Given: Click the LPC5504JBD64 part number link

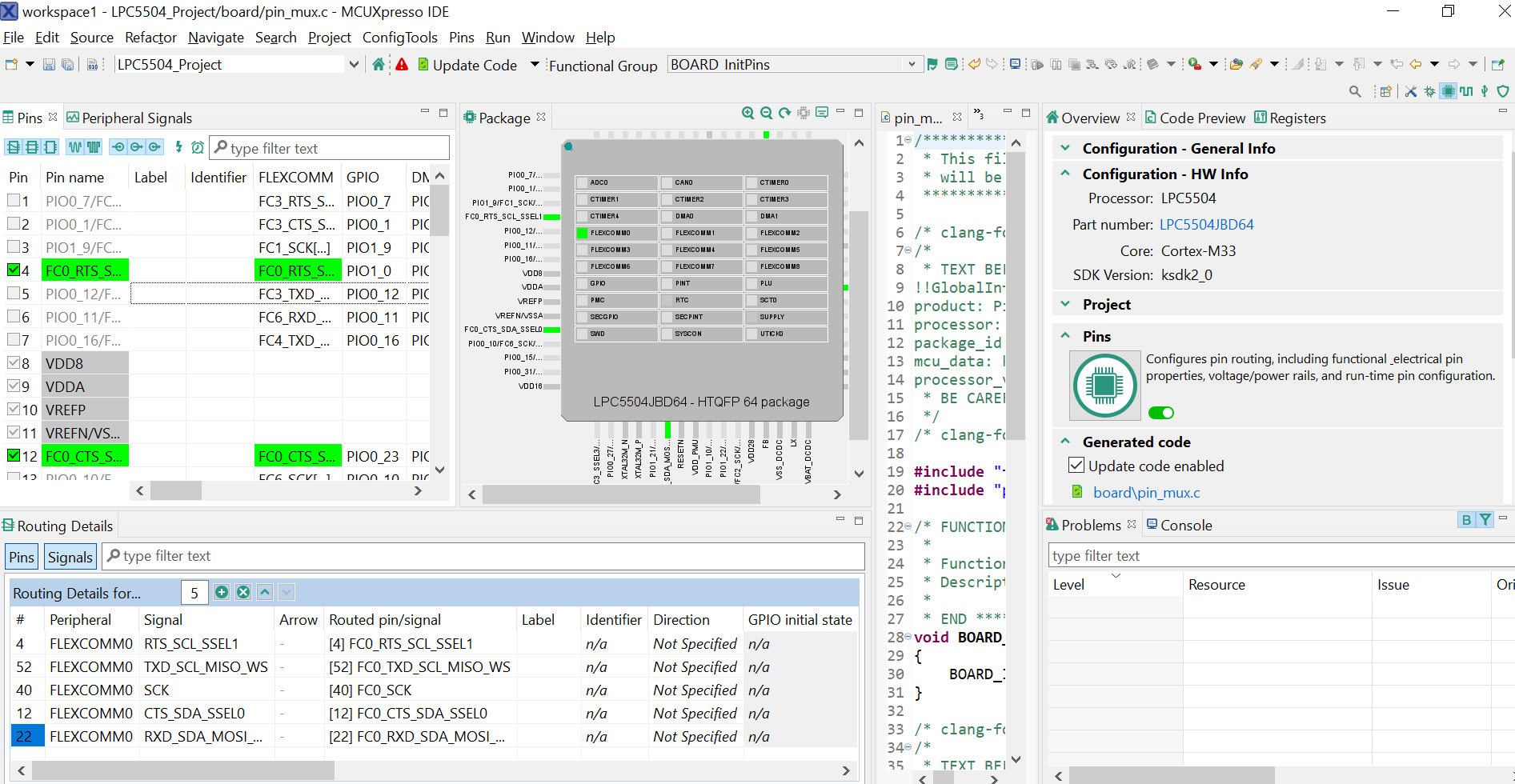Looking at the screenshot, I should point(1207,225).
